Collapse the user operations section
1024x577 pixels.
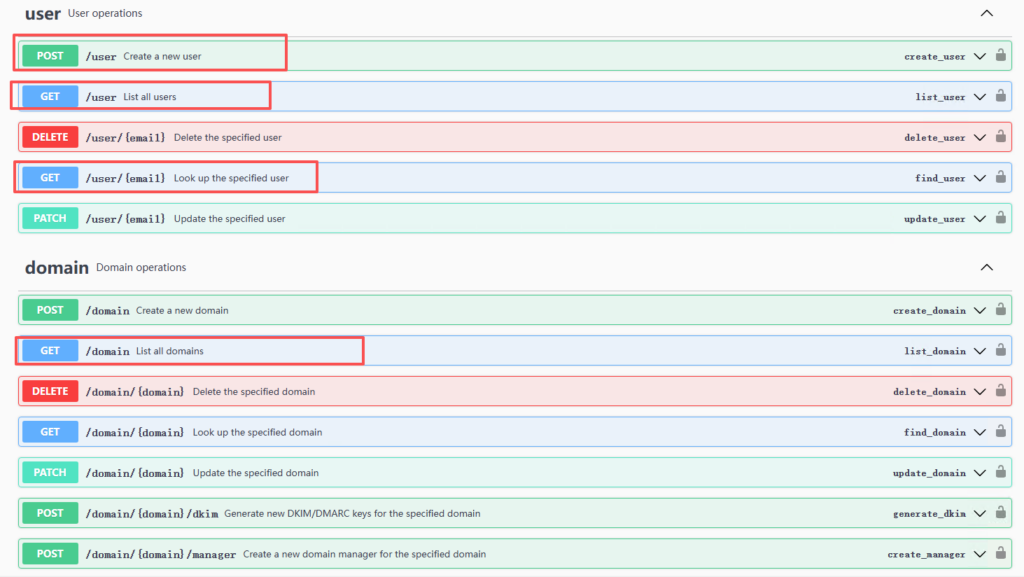coord(987,14)
